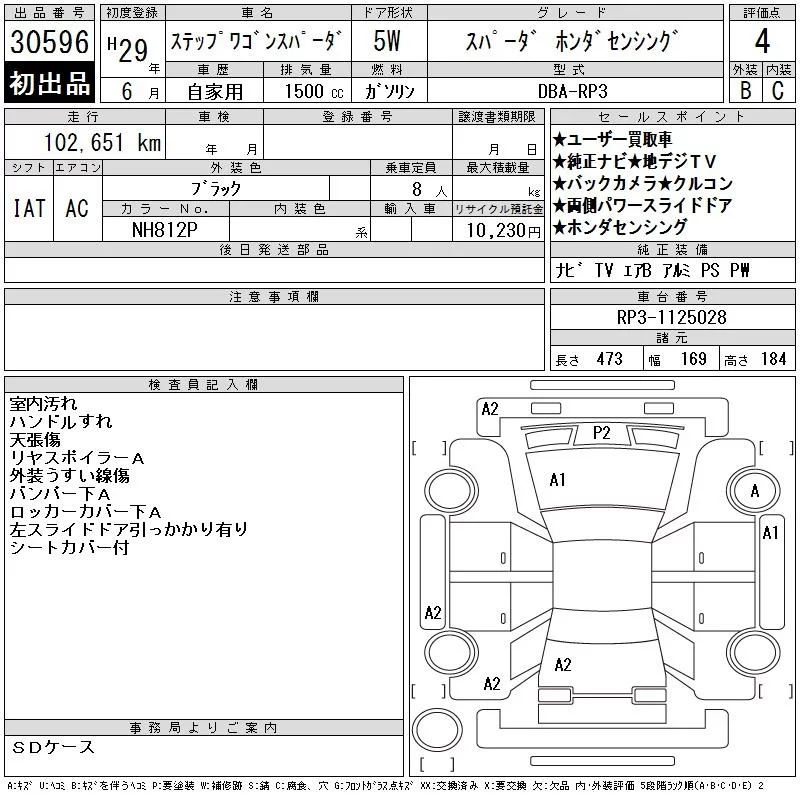Select the A2 mark on the left side sill

[x=433, y=612]
